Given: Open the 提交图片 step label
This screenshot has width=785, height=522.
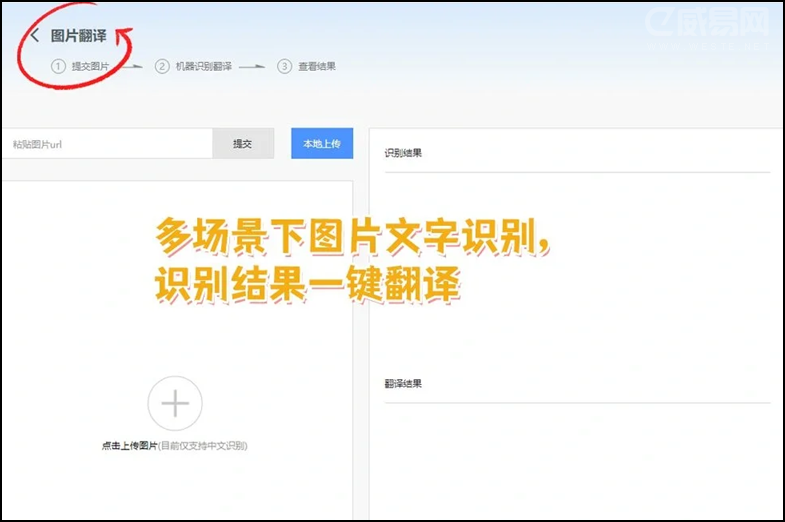Looking at the screenshot, I should pos(90,67).
